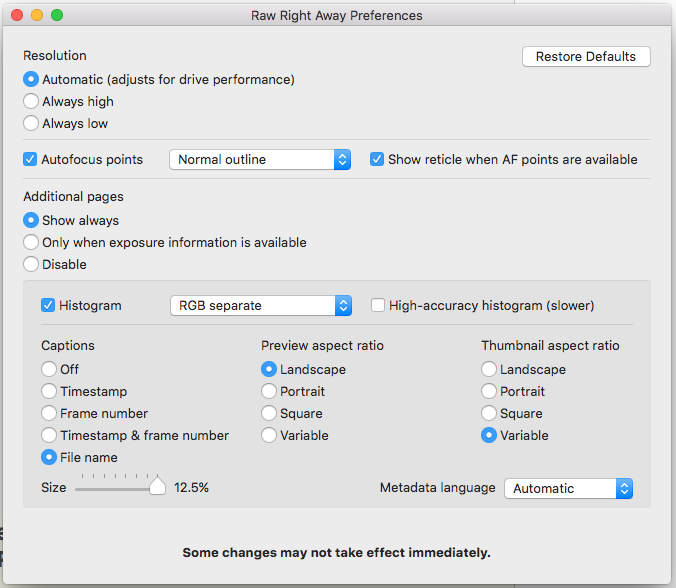Select Frame number caption option
Screen dimensions: 676x588
coord(49,413)
